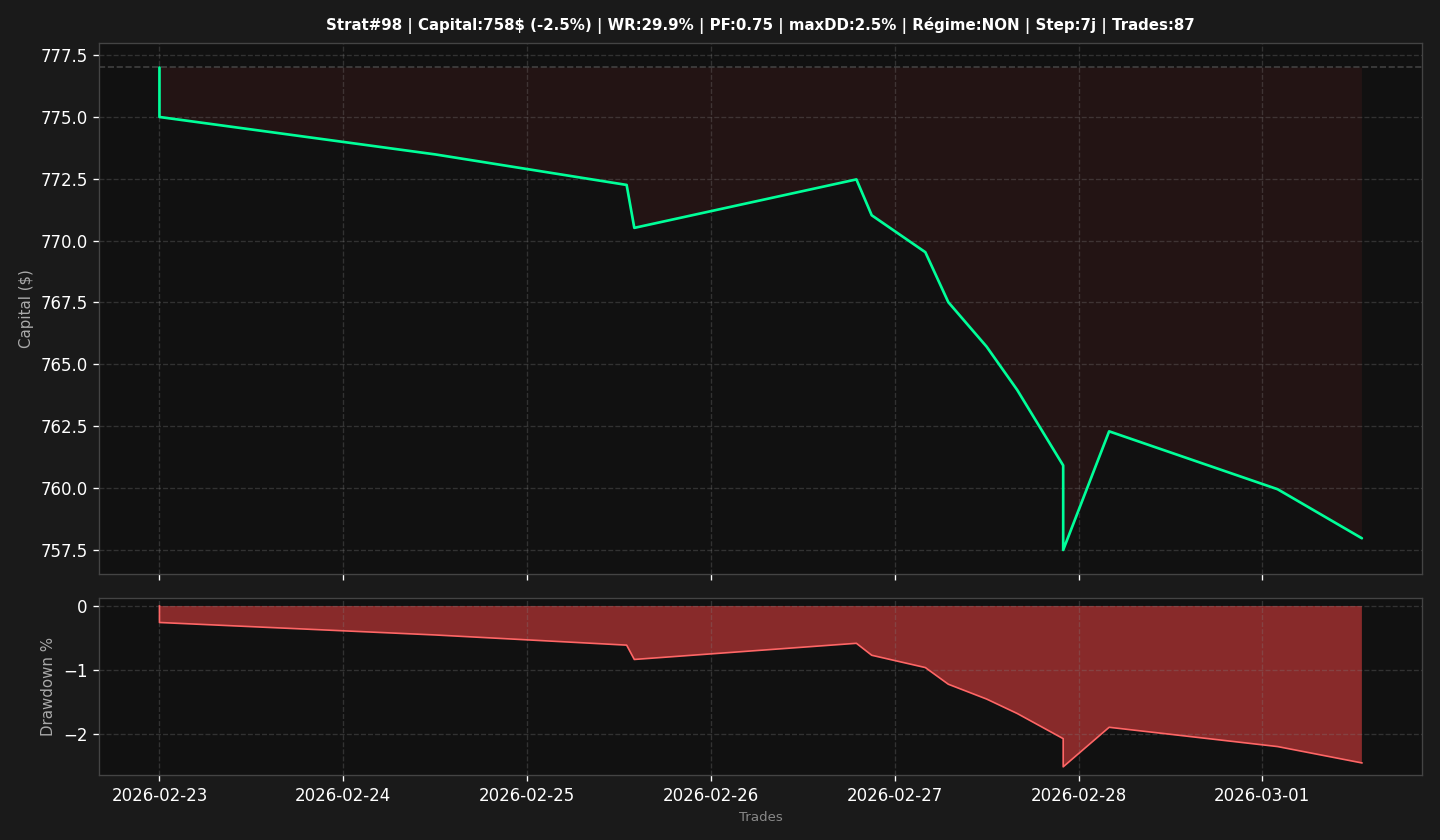The height and width of the screenshot is (840, 1440).
Task: Click the 'Capital ($)' y-axis label
Action: (26, 309)
